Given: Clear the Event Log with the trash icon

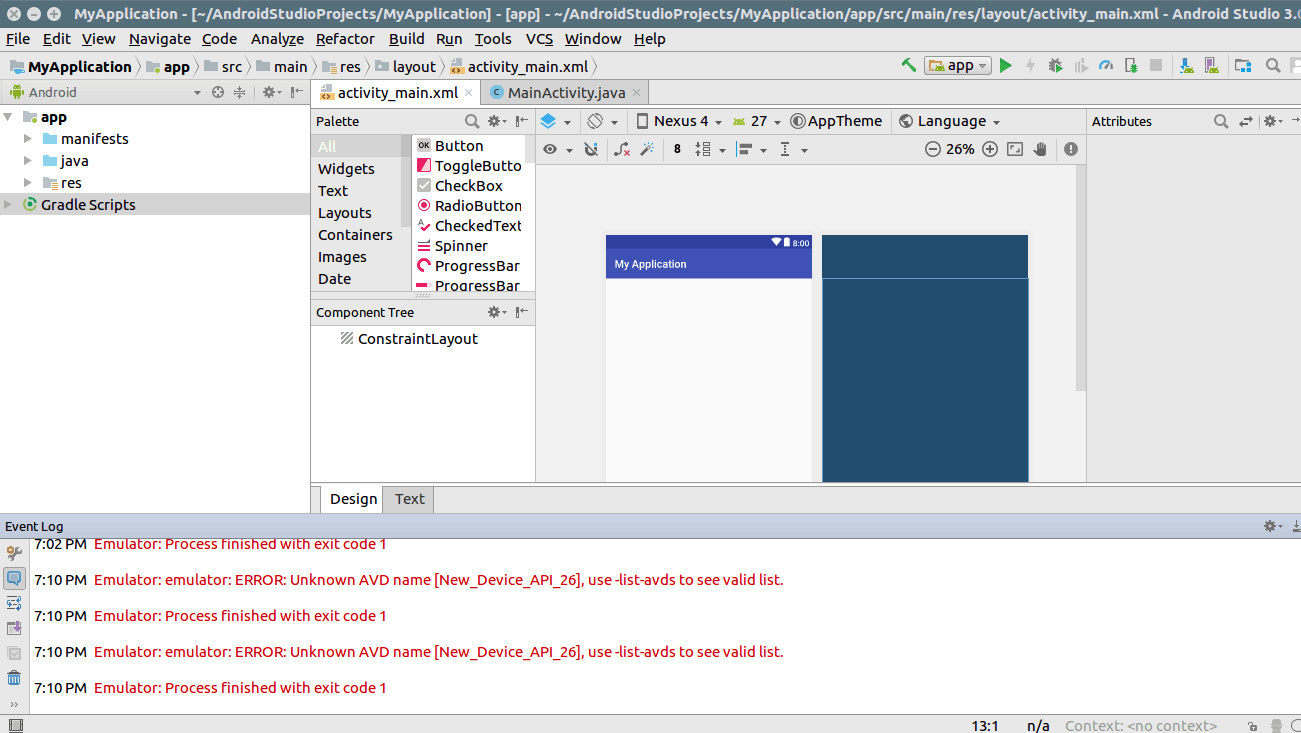Looking at the screenshot, I should (x=13, y=677).
